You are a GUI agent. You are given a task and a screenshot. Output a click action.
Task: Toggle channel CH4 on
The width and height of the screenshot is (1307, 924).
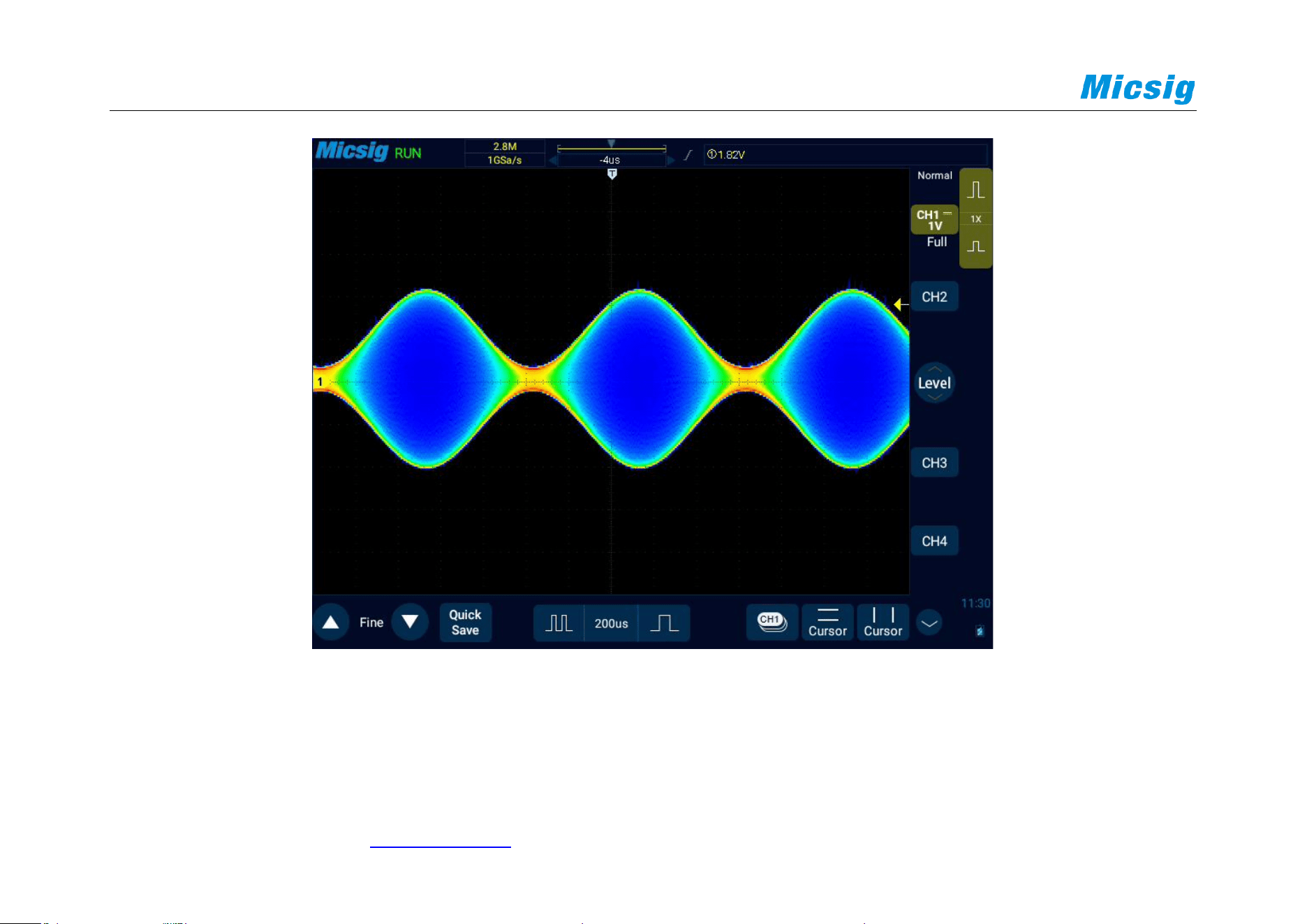pyautogui.click(x=934, y=541)
